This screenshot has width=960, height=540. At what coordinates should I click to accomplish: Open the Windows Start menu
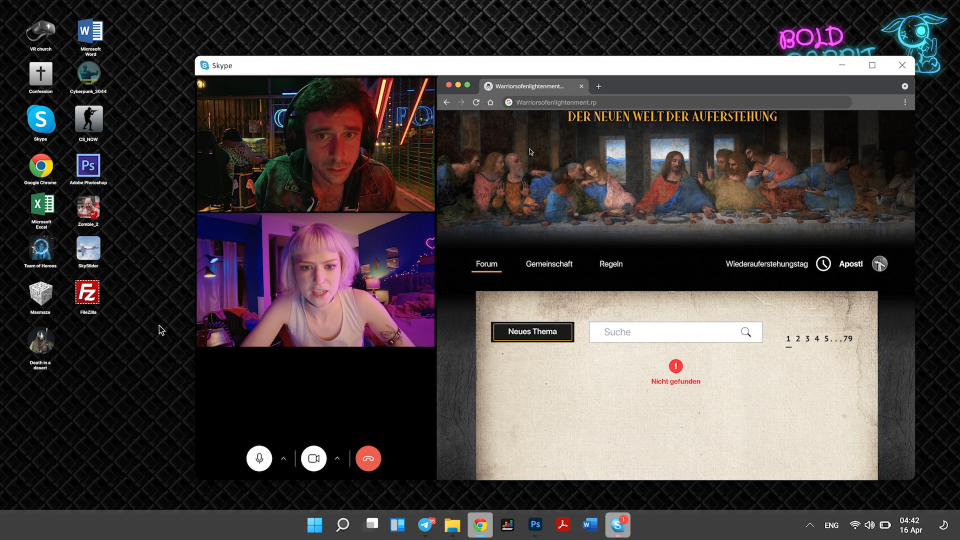click(x=315, y=525)
